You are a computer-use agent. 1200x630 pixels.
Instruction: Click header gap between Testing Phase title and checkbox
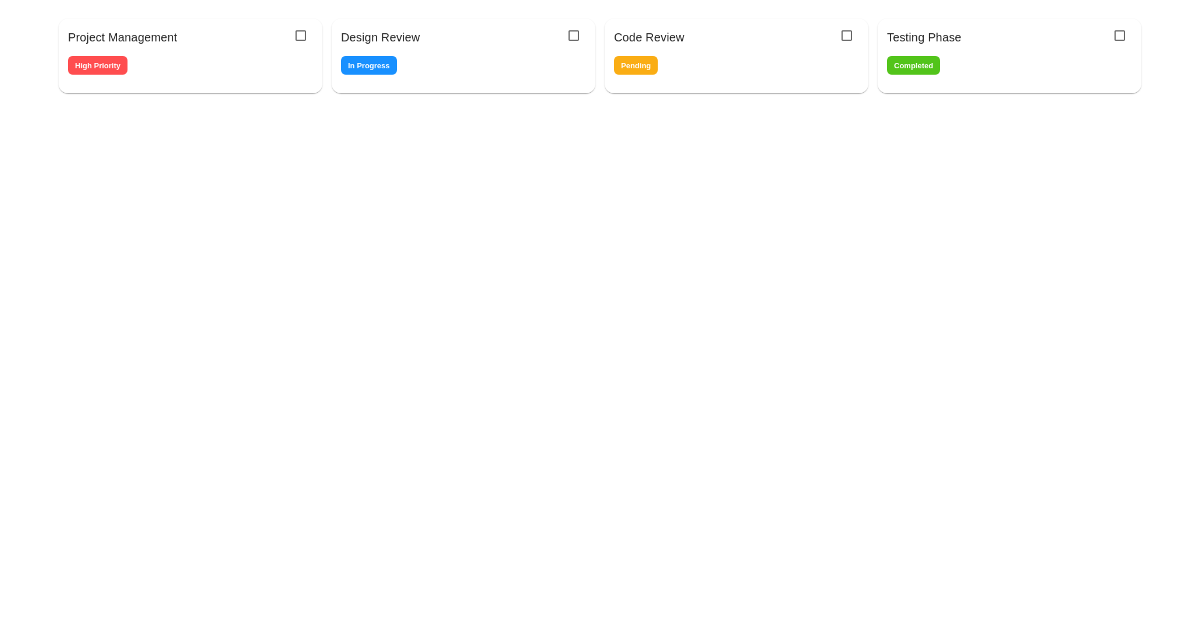click(x=1038, y=37)
